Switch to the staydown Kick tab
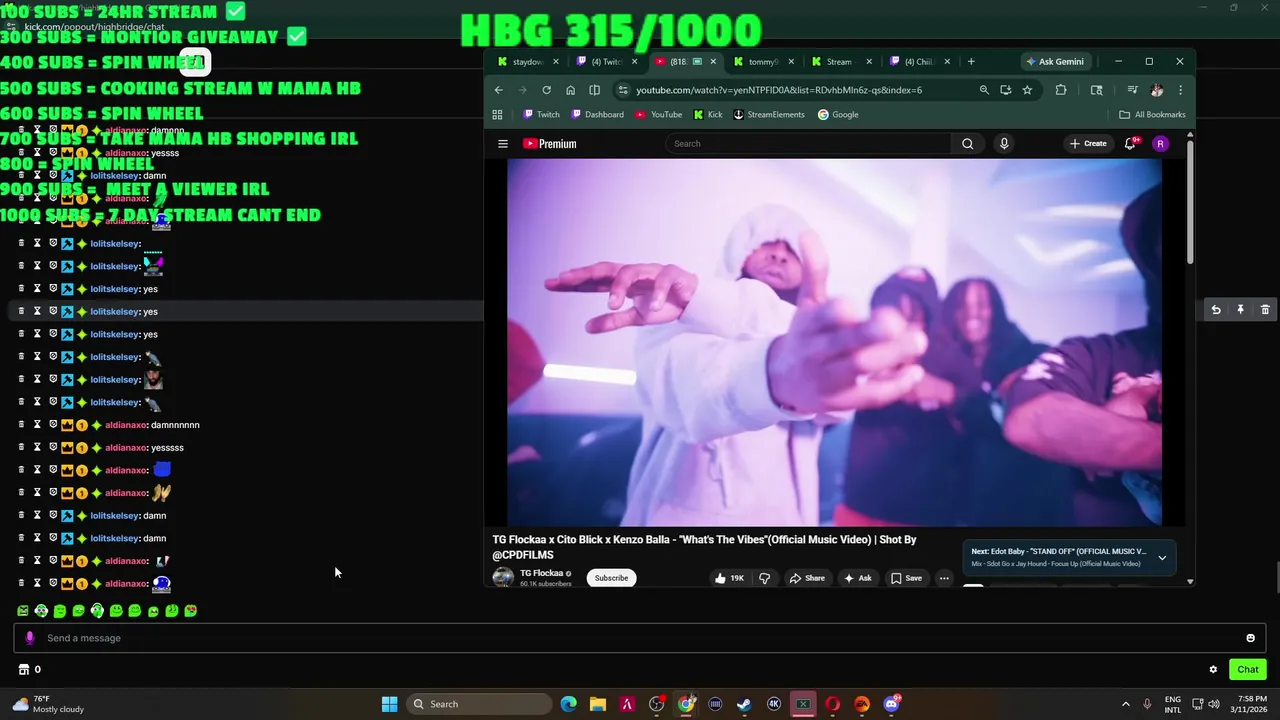The height and width of the screenshot is (720, 1280). pos(527,62)
